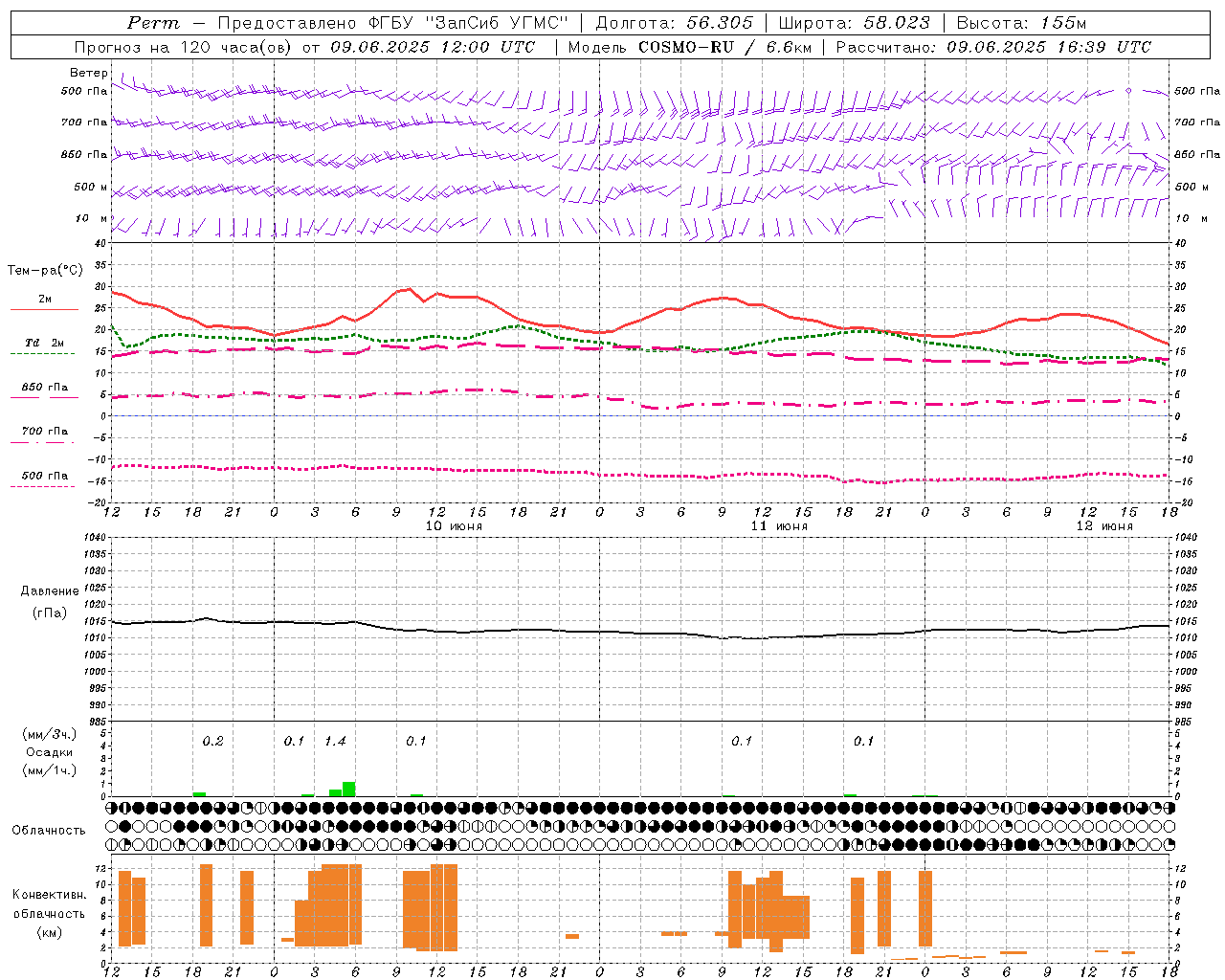Viewport: 1225px width, 980px height.
Task: Select the provider text ФГБУ "ЗапСиб УГМС"
Action: point(469,23)
